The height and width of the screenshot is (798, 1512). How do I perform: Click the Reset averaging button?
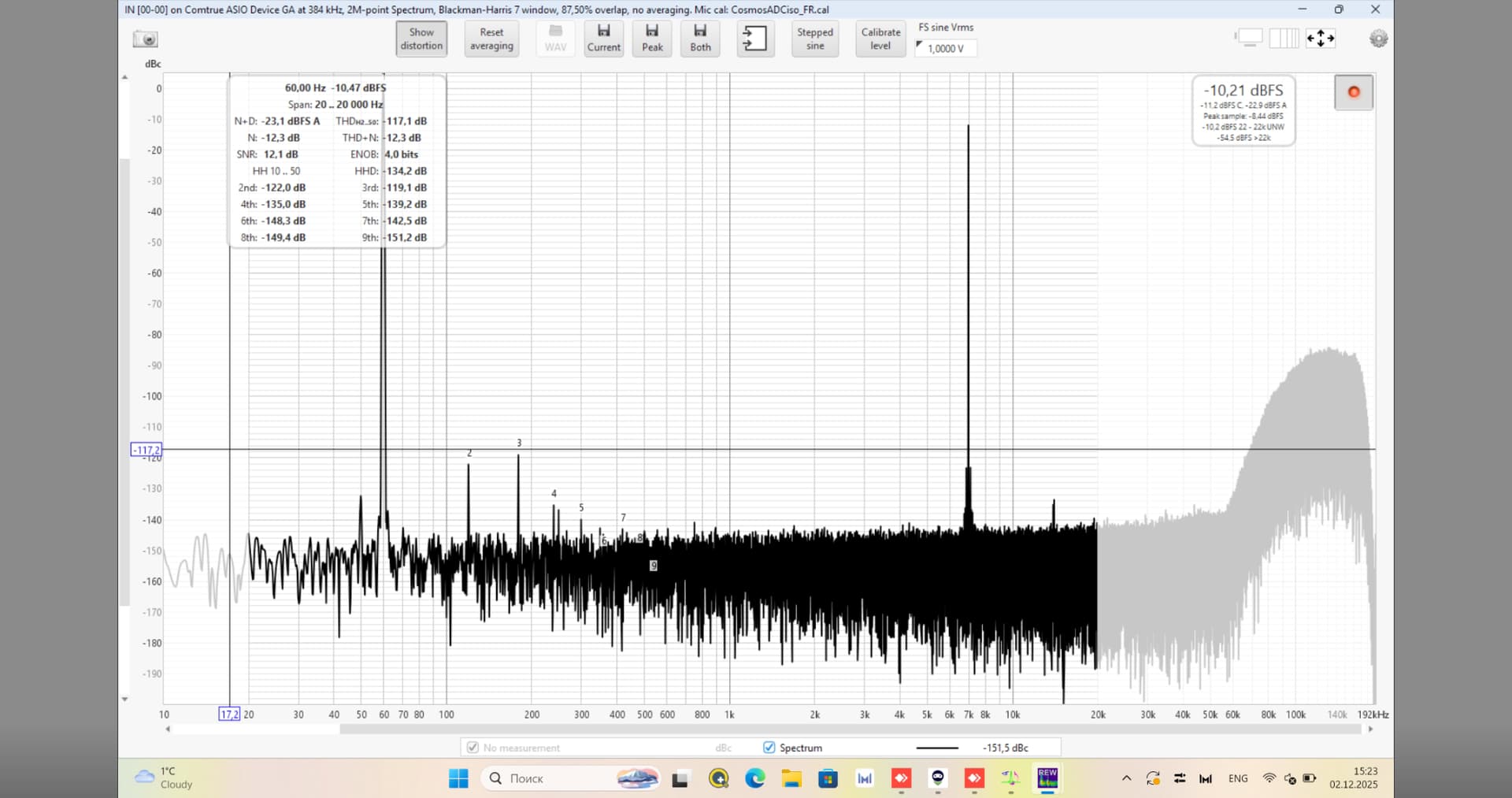491,39
